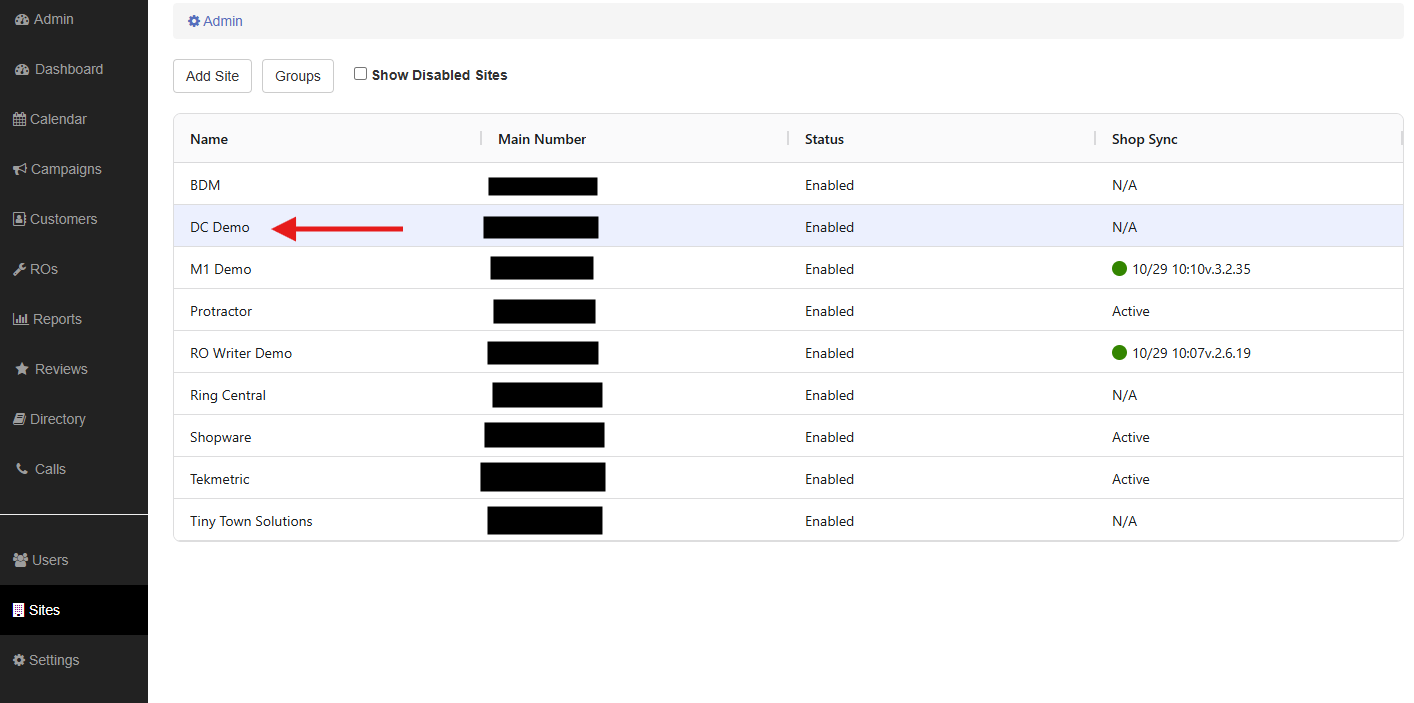Image resolution: width=1414 pixels, height=703 pixels.
Task: Enable the Show Disabled Sites checkbox
Action: click(x=360, y=74)
